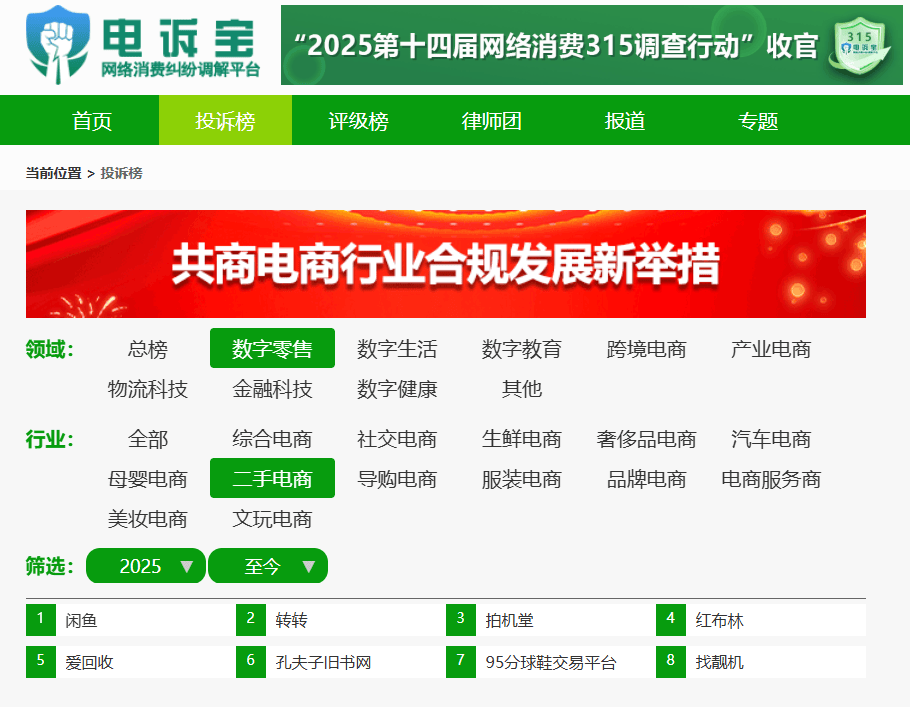Go to the 首页 navigation tab
The width and height of the screenshot is (910, 707).
(92, 121)
